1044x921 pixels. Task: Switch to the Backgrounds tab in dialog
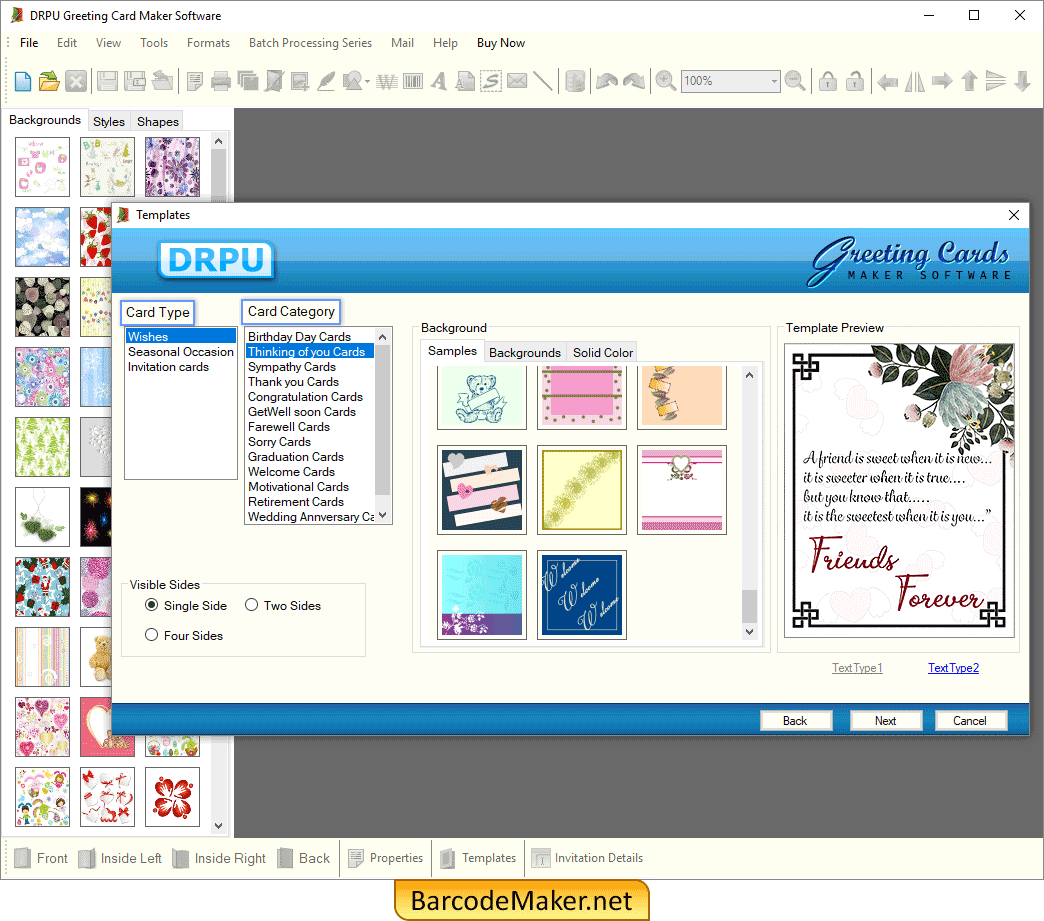pyautogui.click(x=525, y=352)
